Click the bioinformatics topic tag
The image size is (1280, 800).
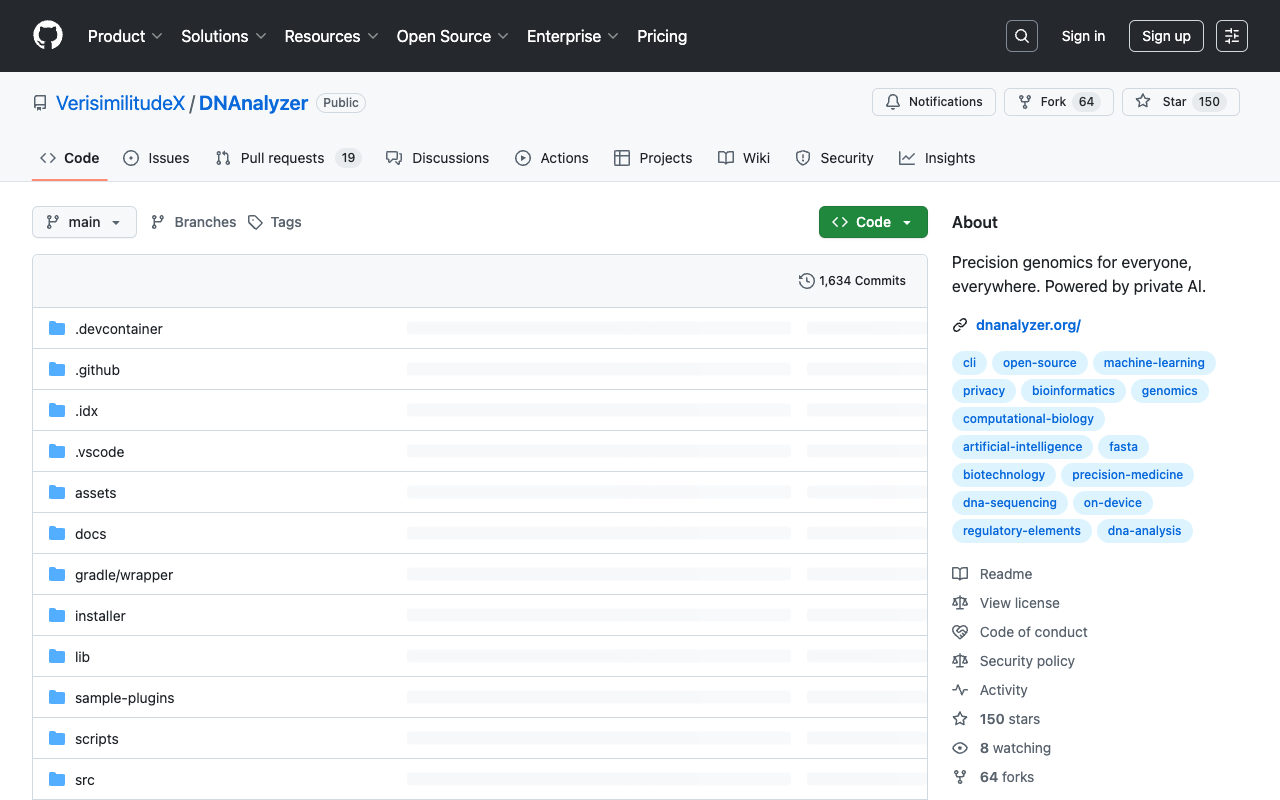click(x=1073, y=391)
